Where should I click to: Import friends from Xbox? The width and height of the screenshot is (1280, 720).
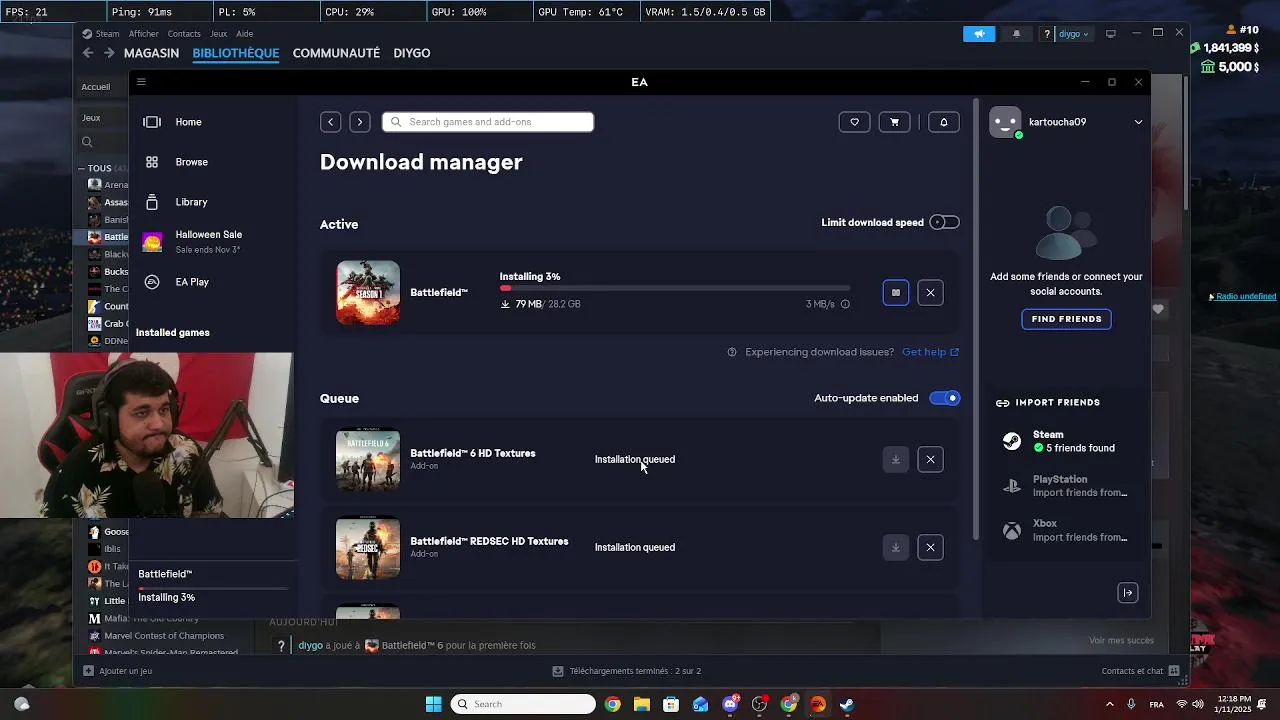click(1066, 530)
